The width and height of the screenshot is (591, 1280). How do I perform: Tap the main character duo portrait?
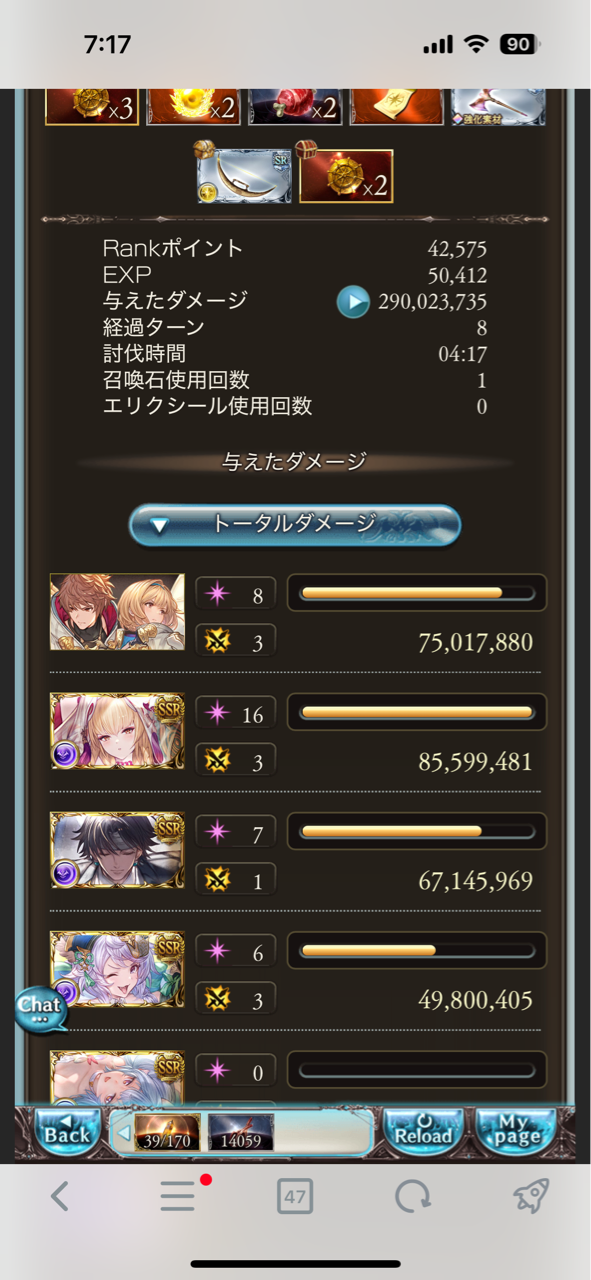tap(118, 612)
